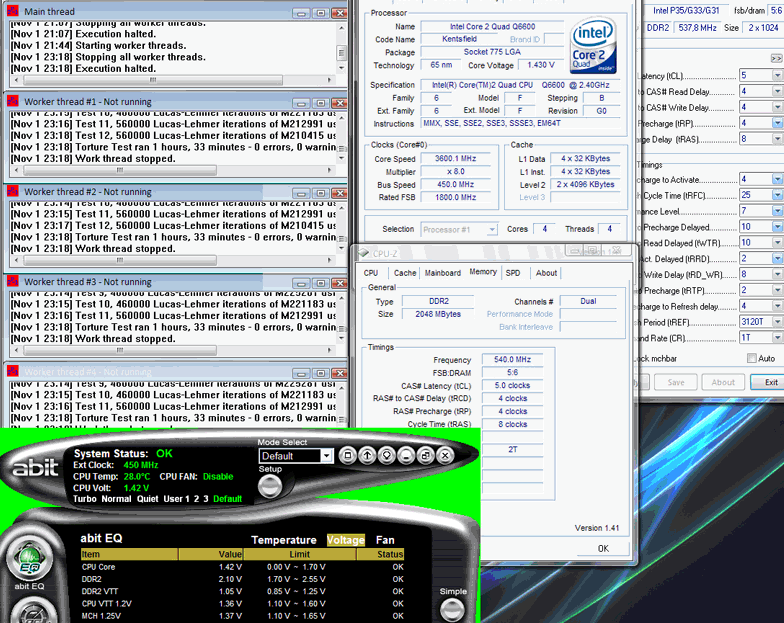Image resolution: width=784 pixels, height=623 pixels.
Task: Click Worker thread #3 horizontal scrollbar thumb
Action: tap(120, 350)
